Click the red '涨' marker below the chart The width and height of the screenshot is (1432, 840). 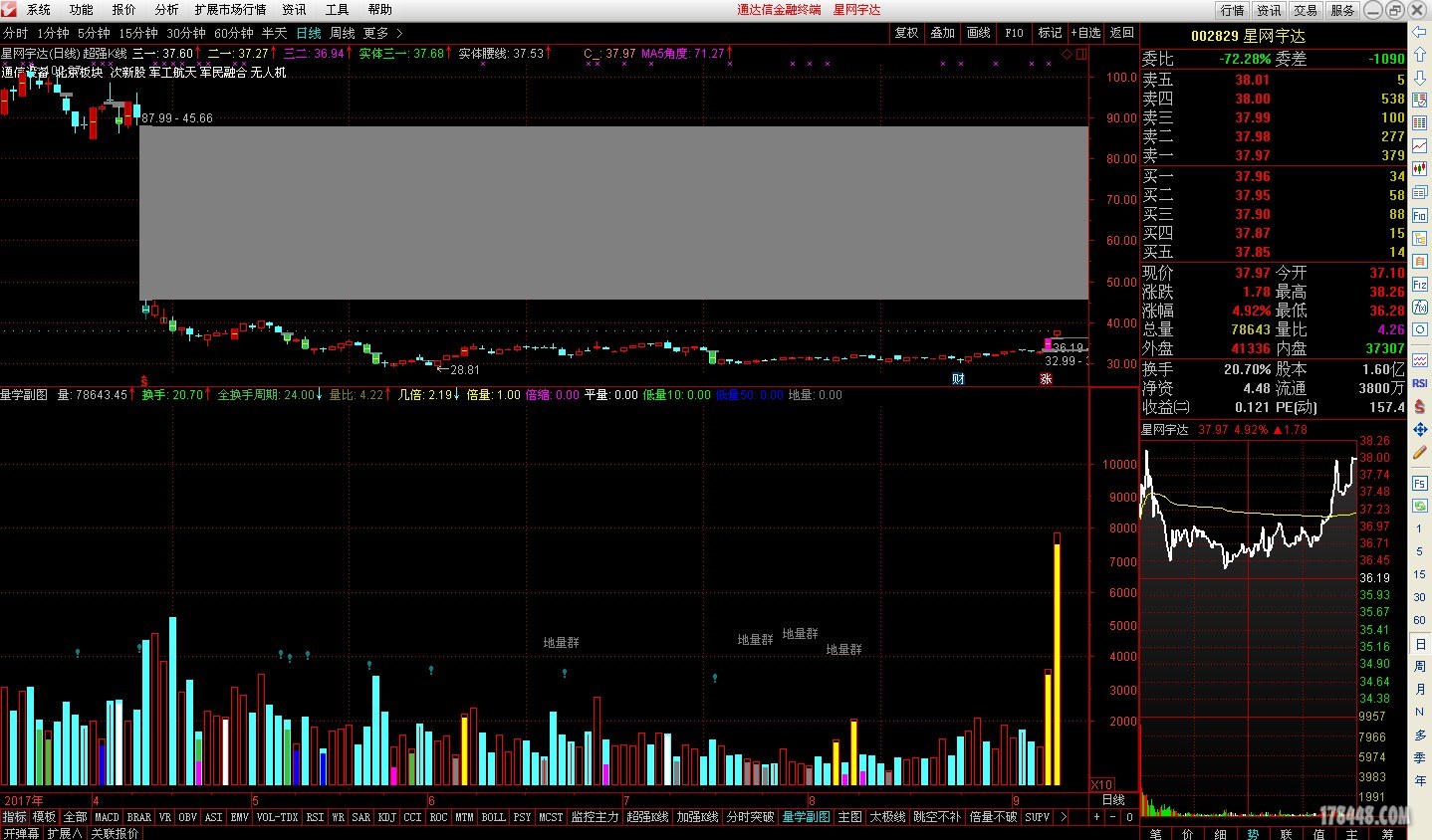[x=1046, y=379]
